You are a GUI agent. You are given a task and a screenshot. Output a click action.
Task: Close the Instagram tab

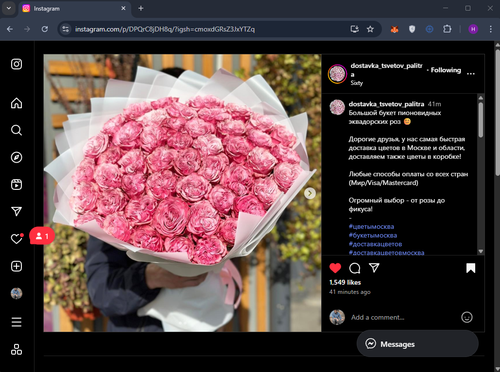click(123, 8)
